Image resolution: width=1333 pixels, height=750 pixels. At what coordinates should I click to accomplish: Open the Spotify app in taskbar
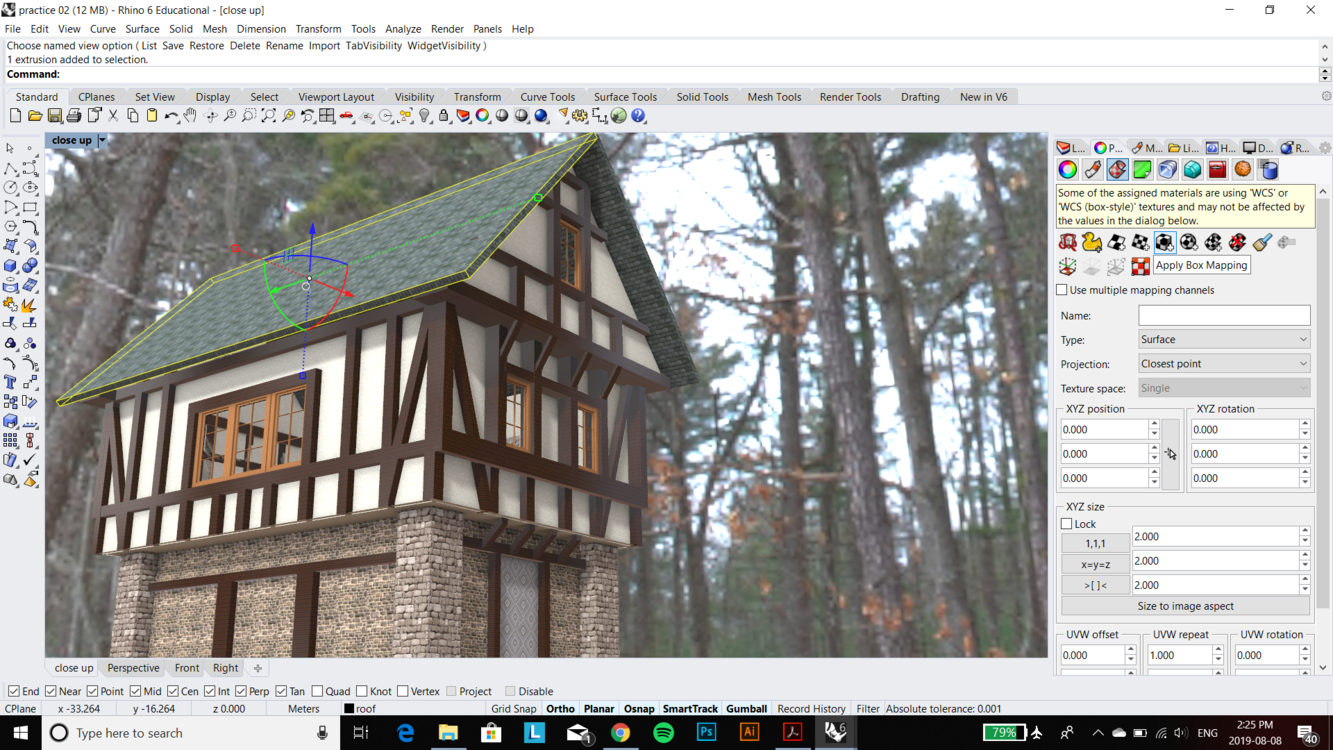(663, 733)
